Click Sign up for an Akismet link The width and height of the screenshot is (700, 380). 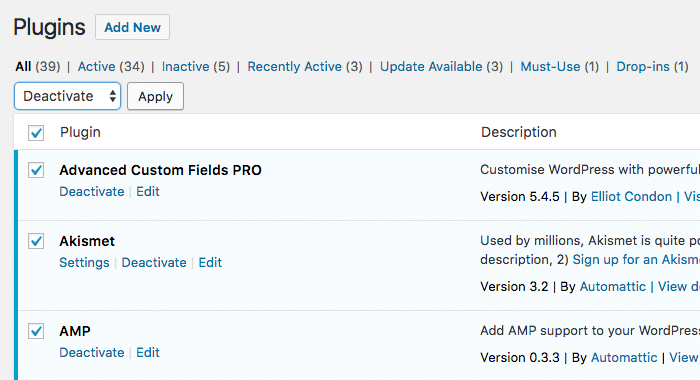[x=636, y=259]
